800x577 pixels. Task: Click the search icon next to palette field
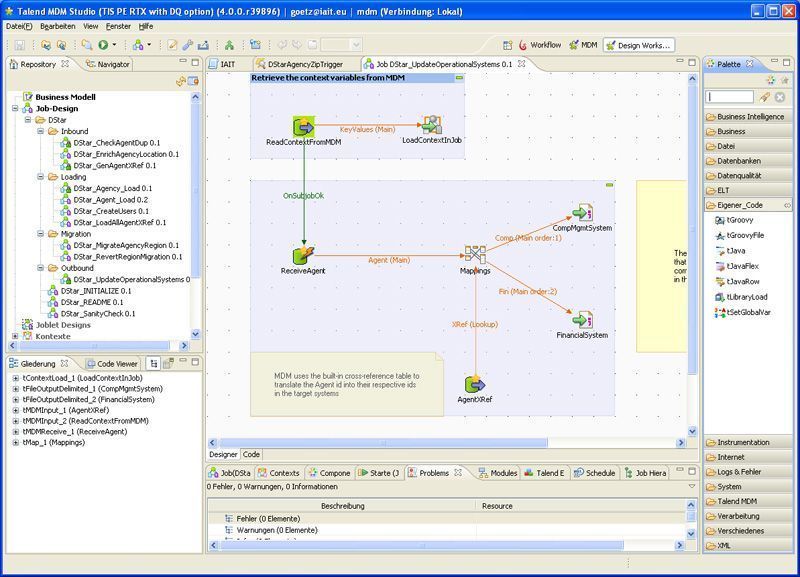[x=764, y=97]
